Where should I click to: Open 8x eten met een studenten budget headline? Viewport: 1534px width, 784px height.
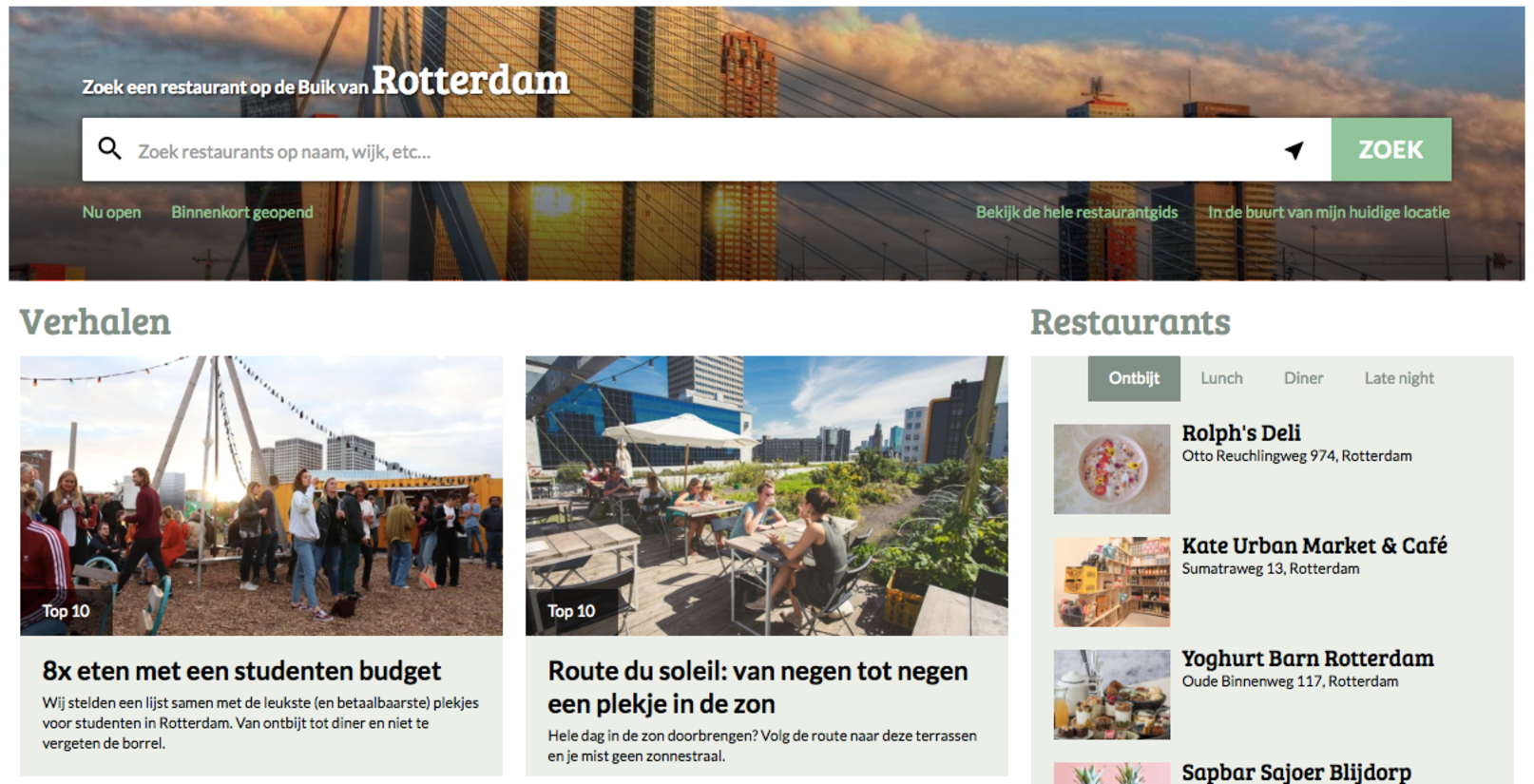[x=241, y=671]
